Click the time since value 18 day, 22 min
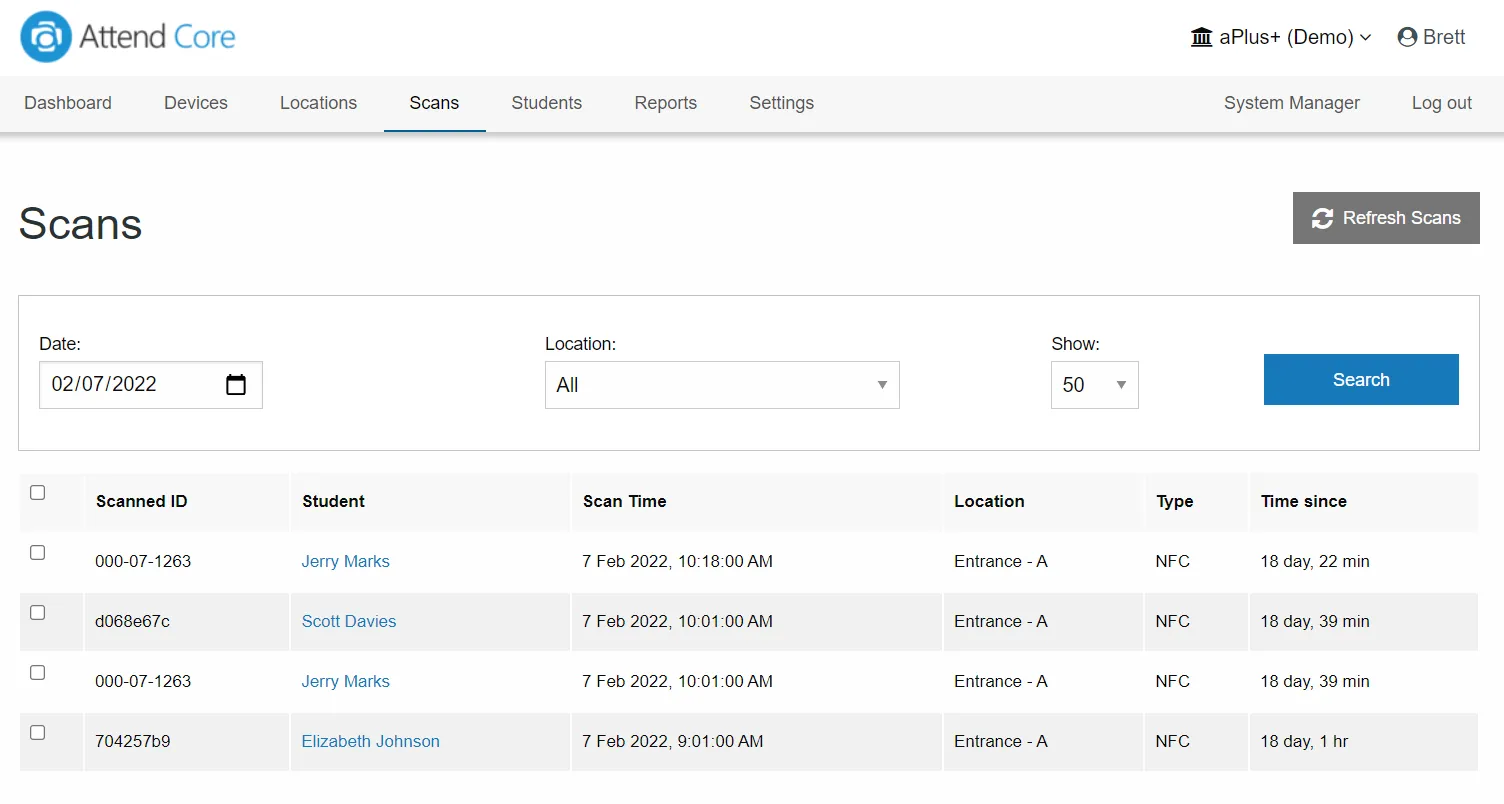Viewport: 1504px width, 804px height. click(1315, 561)
